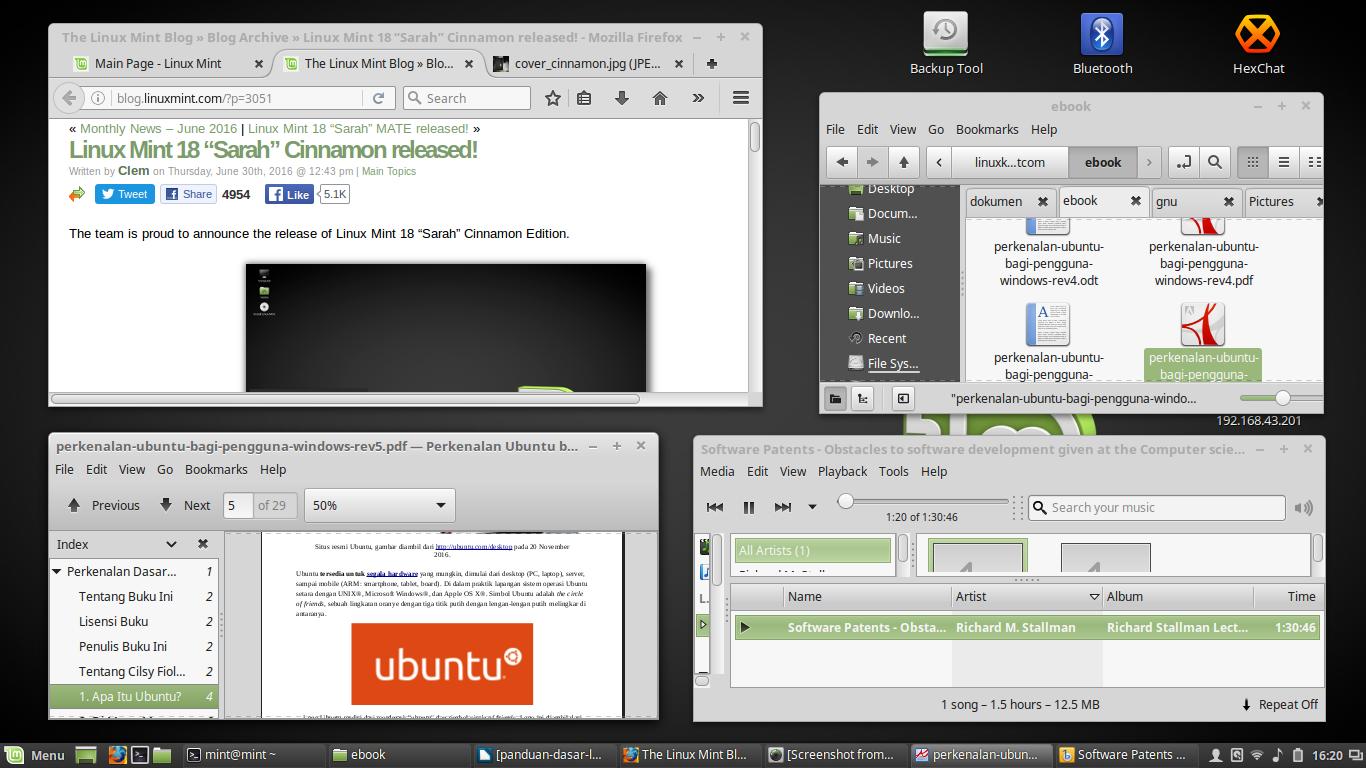The height and width of the screenshot is (768, 1366).
Task: Launch Firefox from the panel launcher
Action: [x=117, y=755]
